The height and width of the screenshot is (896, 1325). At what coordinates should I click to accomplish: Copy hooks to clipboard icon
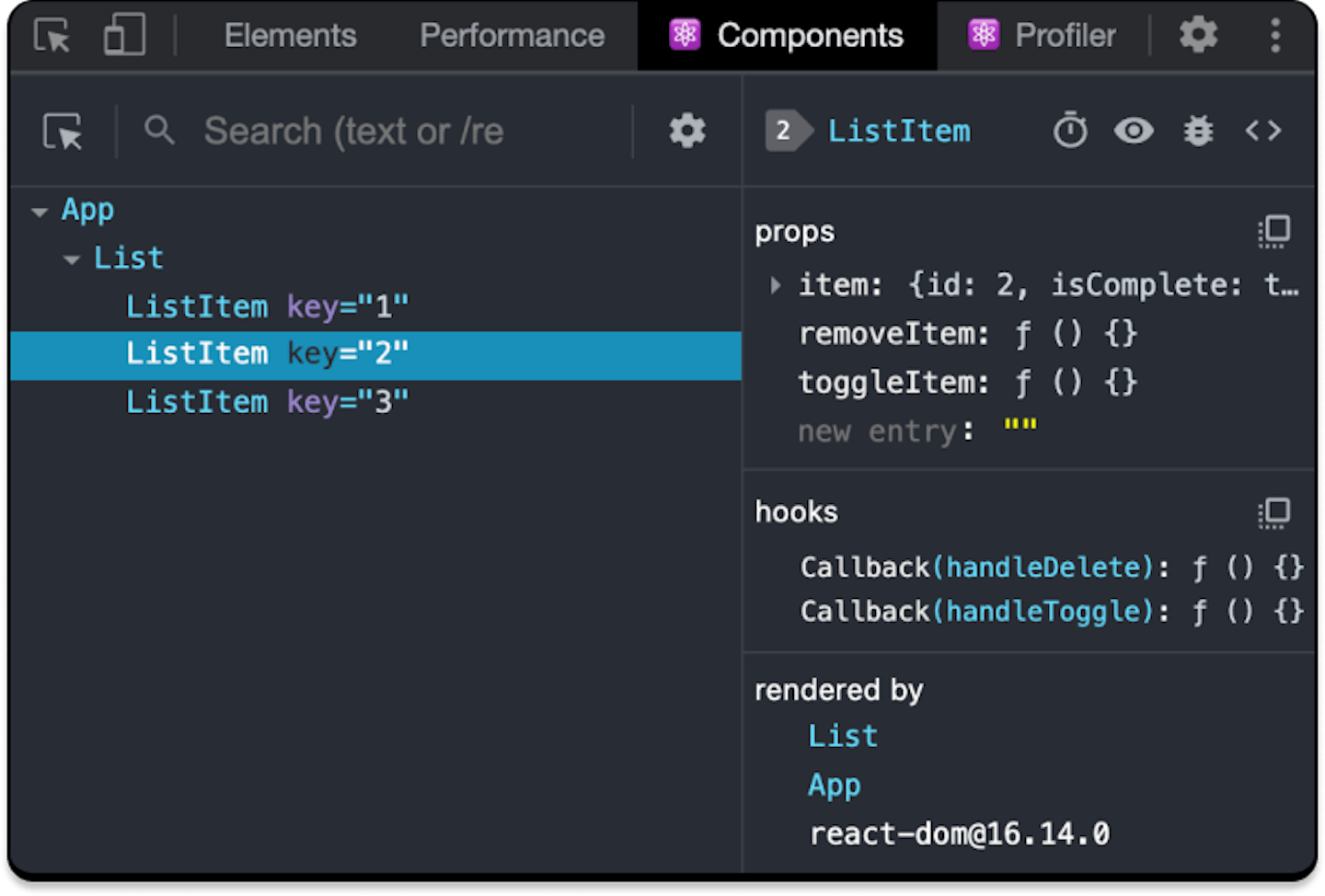coord(1274,512)
